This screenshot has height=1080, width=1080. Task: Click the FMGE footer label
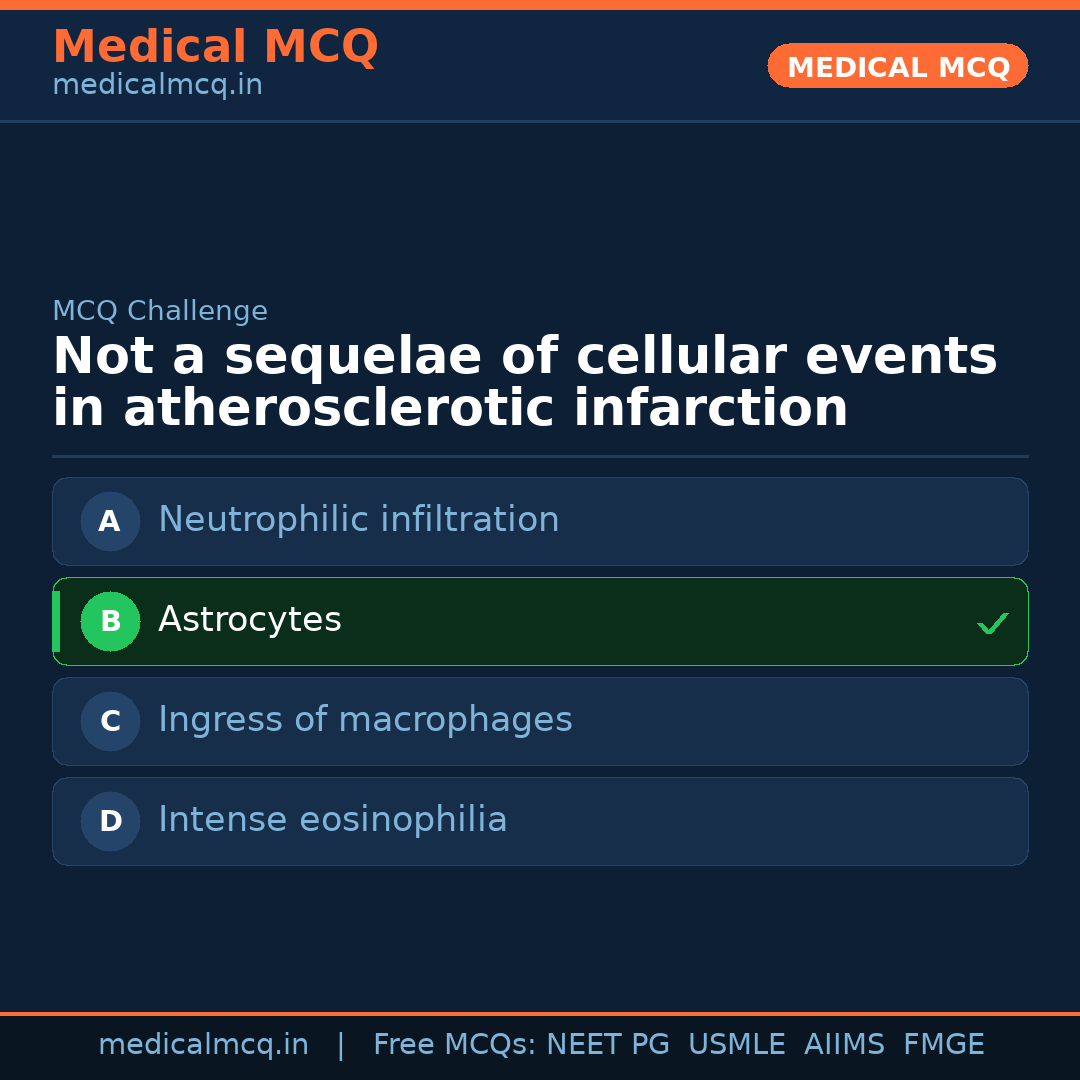point(943,1045)
